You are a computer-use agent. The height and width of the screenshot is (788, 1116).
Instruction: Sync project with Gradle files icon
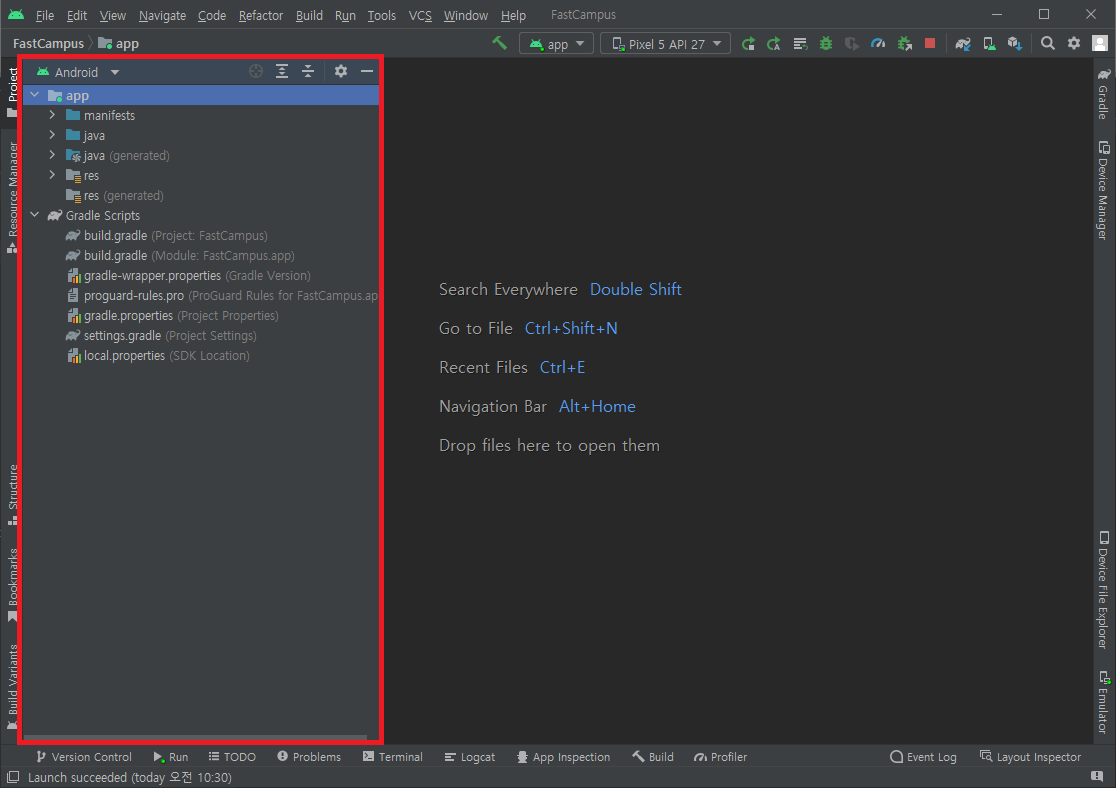tap(963, 44)
